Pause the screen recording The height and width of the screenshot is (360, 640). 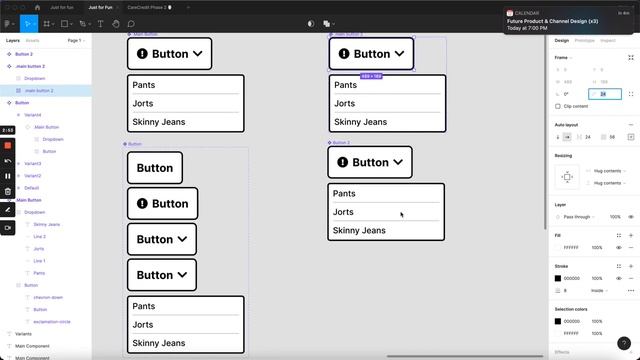pyautogui.click(x=8, y=176)
